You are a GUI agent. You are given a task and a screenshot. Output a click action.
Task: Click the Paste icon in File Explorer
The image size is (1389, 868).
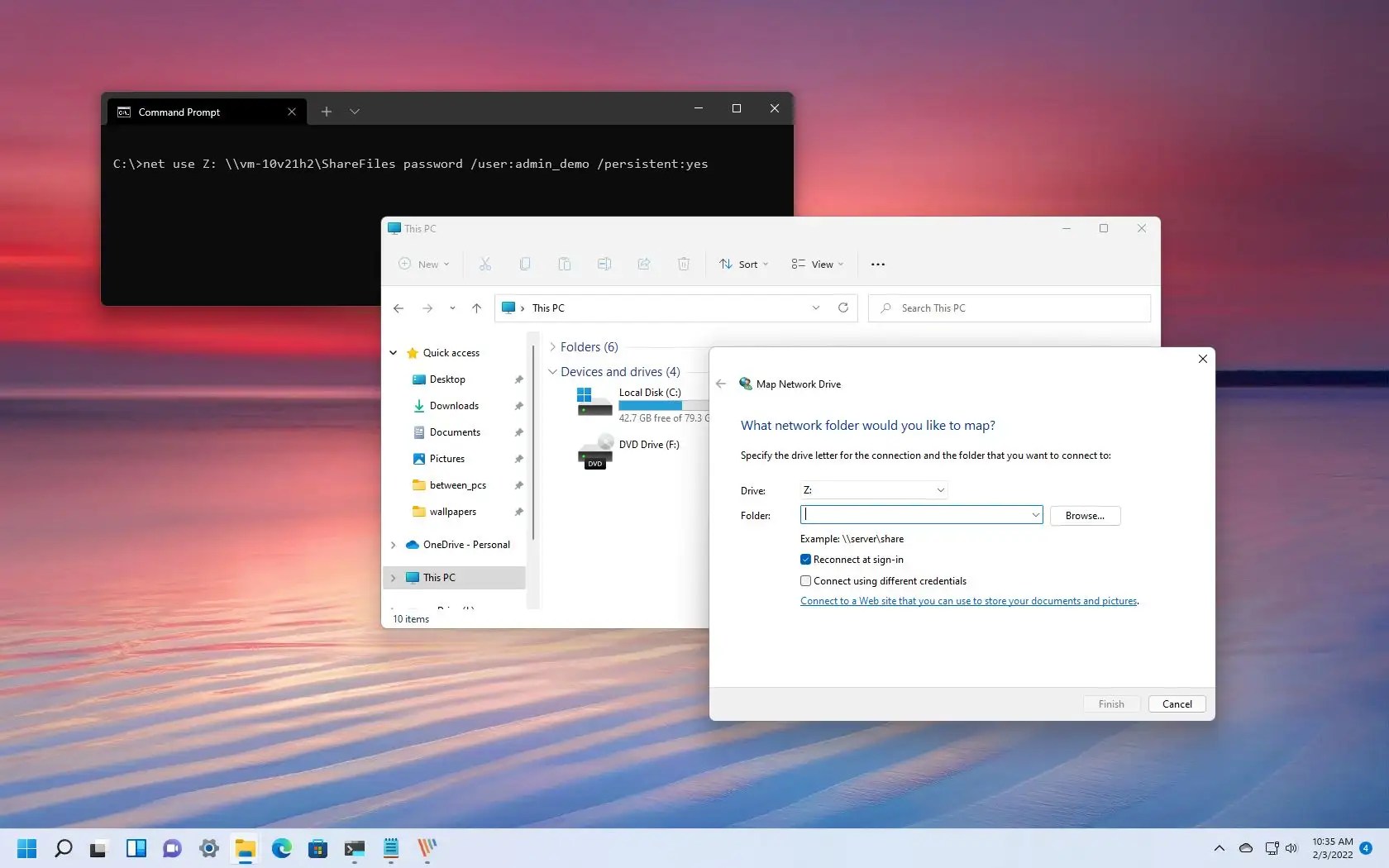pyautogui.click(x=565, y=264)
